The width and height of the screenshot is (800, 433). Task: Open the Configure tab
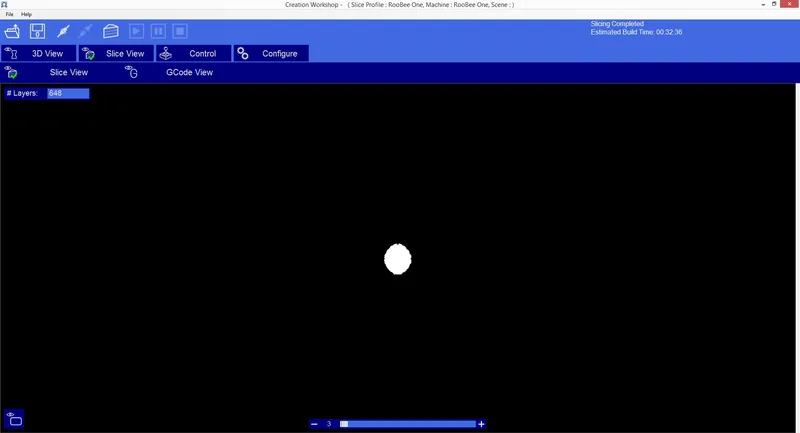(x=271, y=54)
